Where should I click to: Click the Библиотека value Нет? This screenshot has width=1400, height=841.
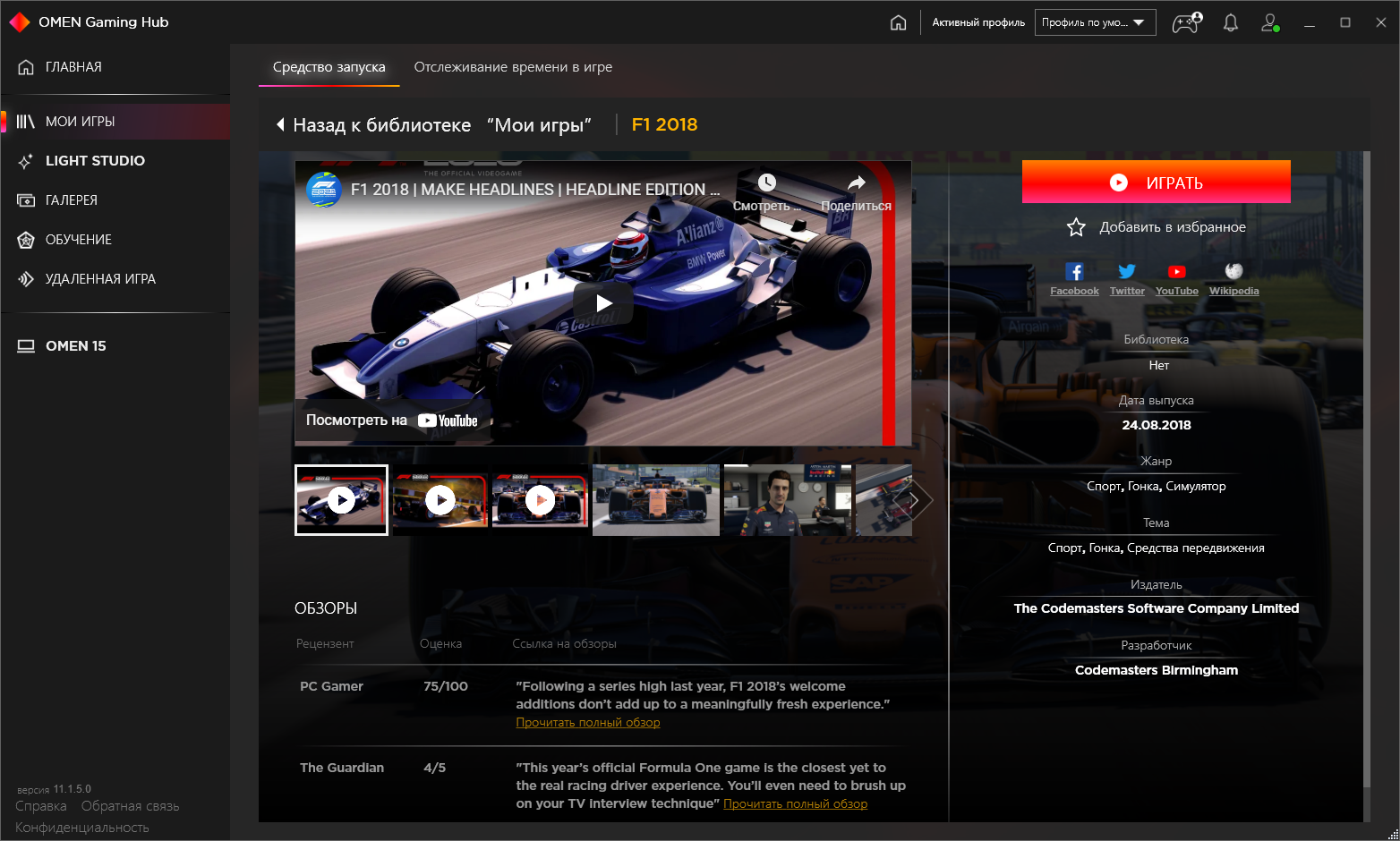click(1159, 365)
